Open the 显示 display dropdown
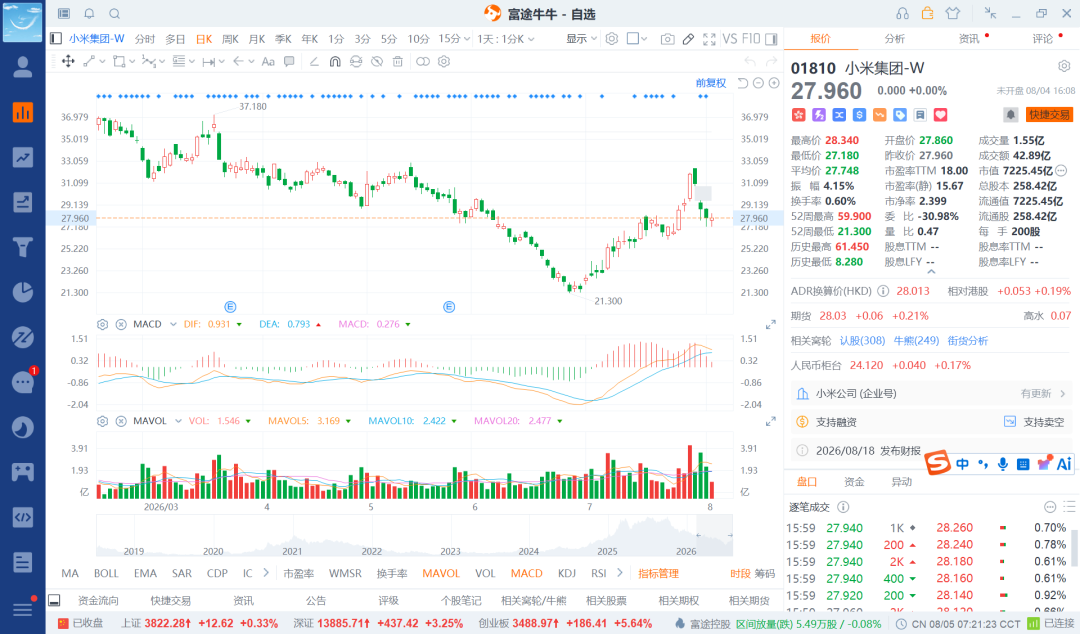This screenshot has height=634, width=1080. tap(581, 39)
